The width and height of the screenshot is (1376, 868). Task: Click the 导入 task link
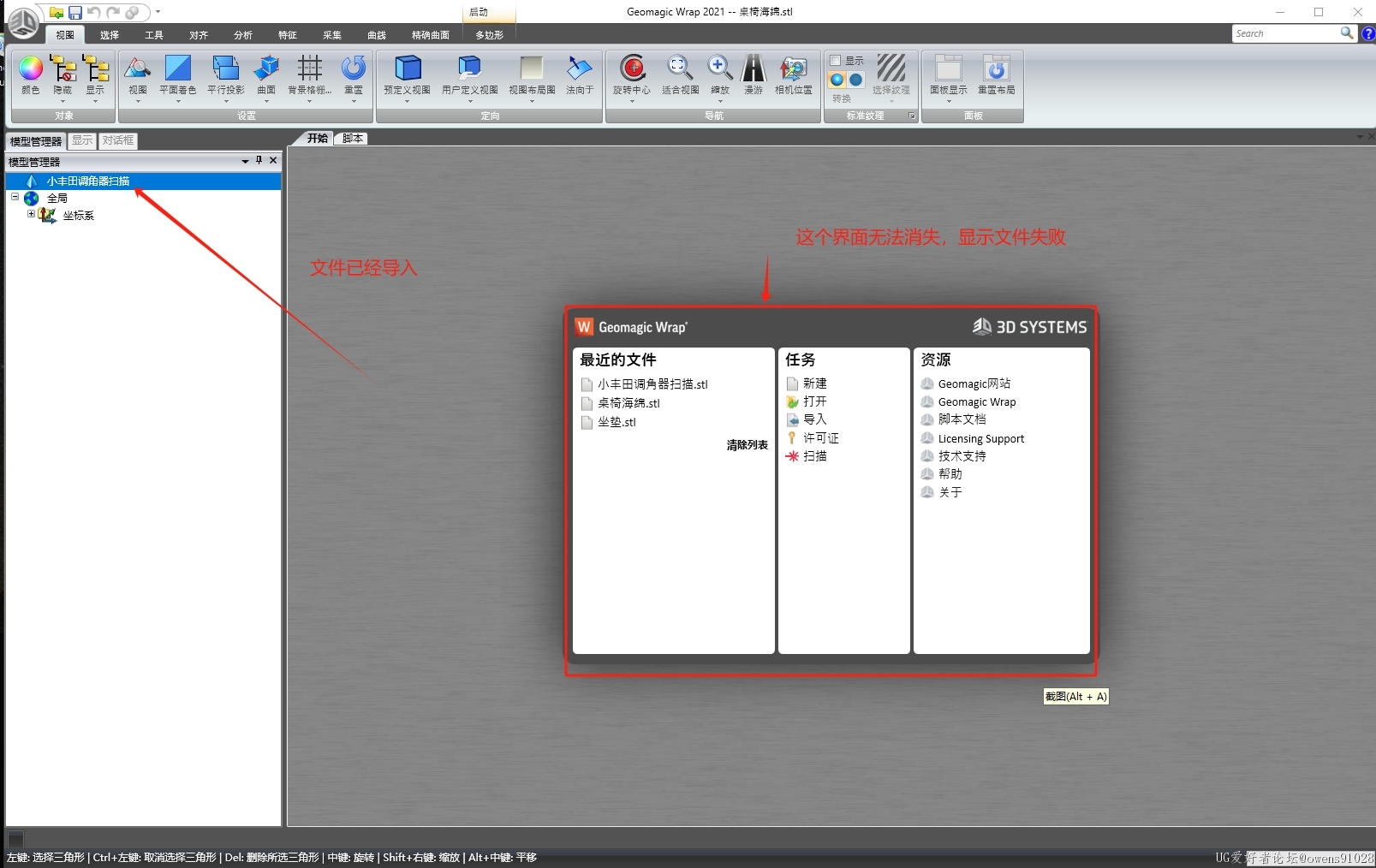click(x=815, y=419)
